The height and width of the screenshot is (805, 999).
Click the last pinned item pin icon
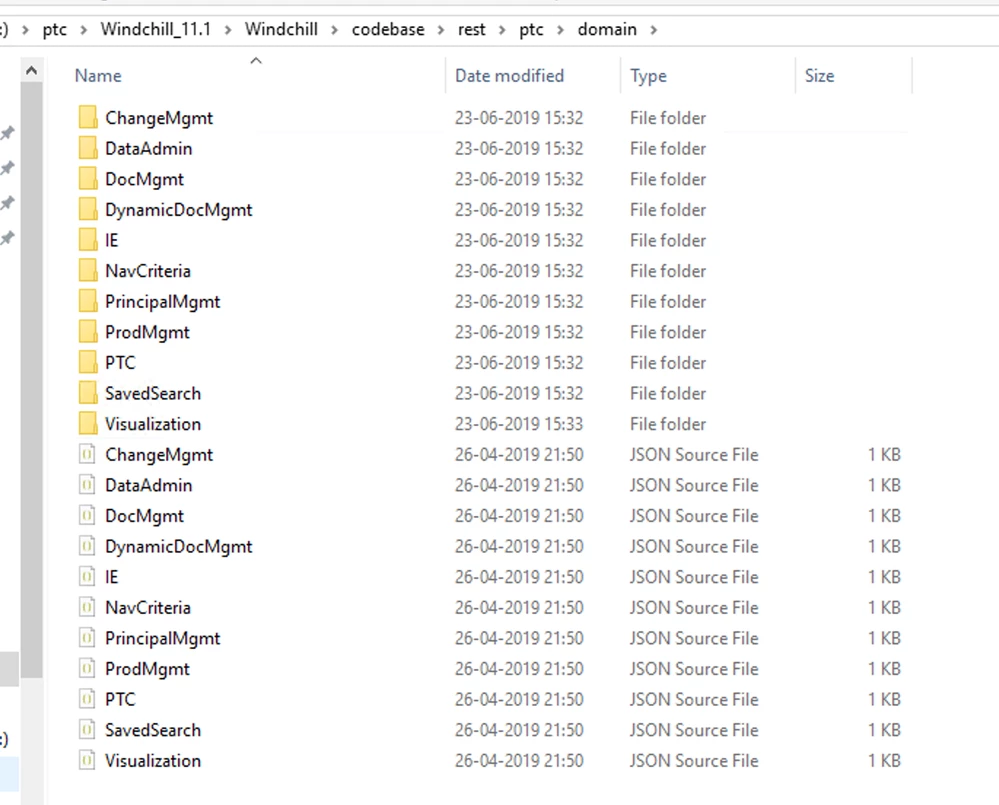7,238
